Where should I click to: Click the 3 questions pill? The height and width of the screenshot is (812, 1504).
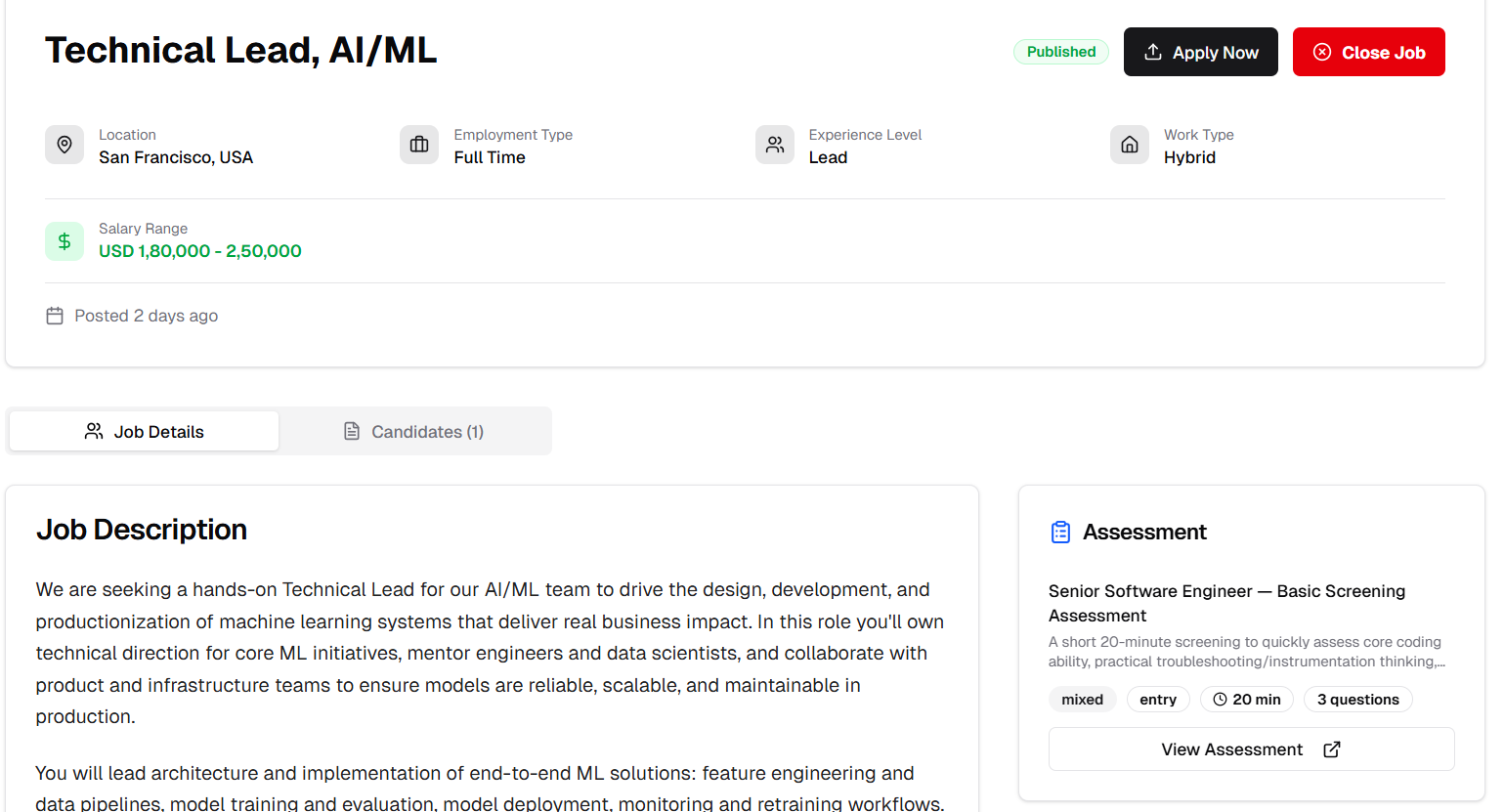click(1357, 699)
